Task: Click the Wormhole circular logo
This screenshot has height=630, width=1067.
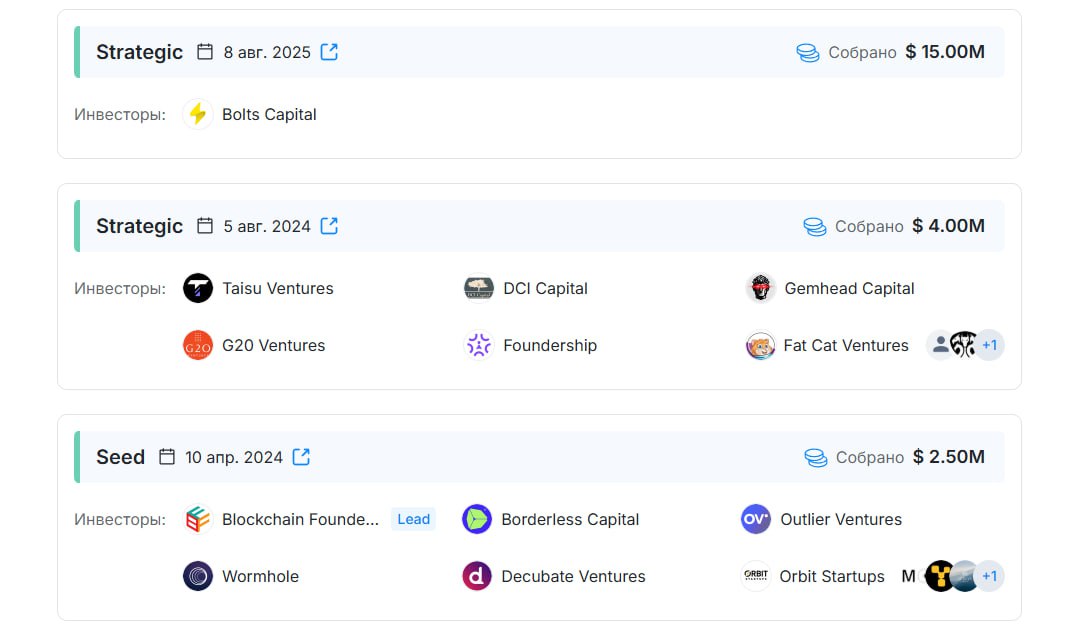Action: point(198,576)
